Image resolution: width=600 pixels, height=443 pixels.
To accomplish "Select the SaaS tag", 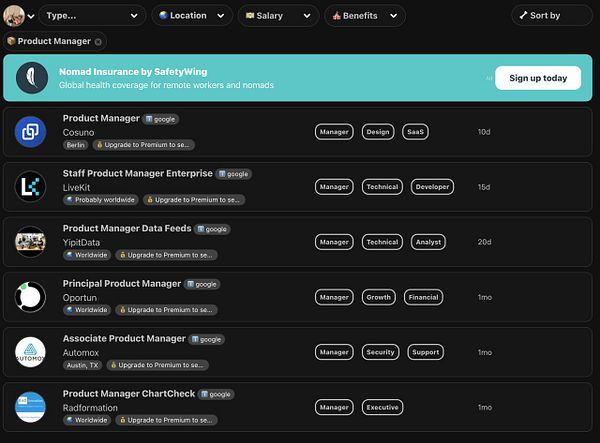I will [x=415, y=132].
